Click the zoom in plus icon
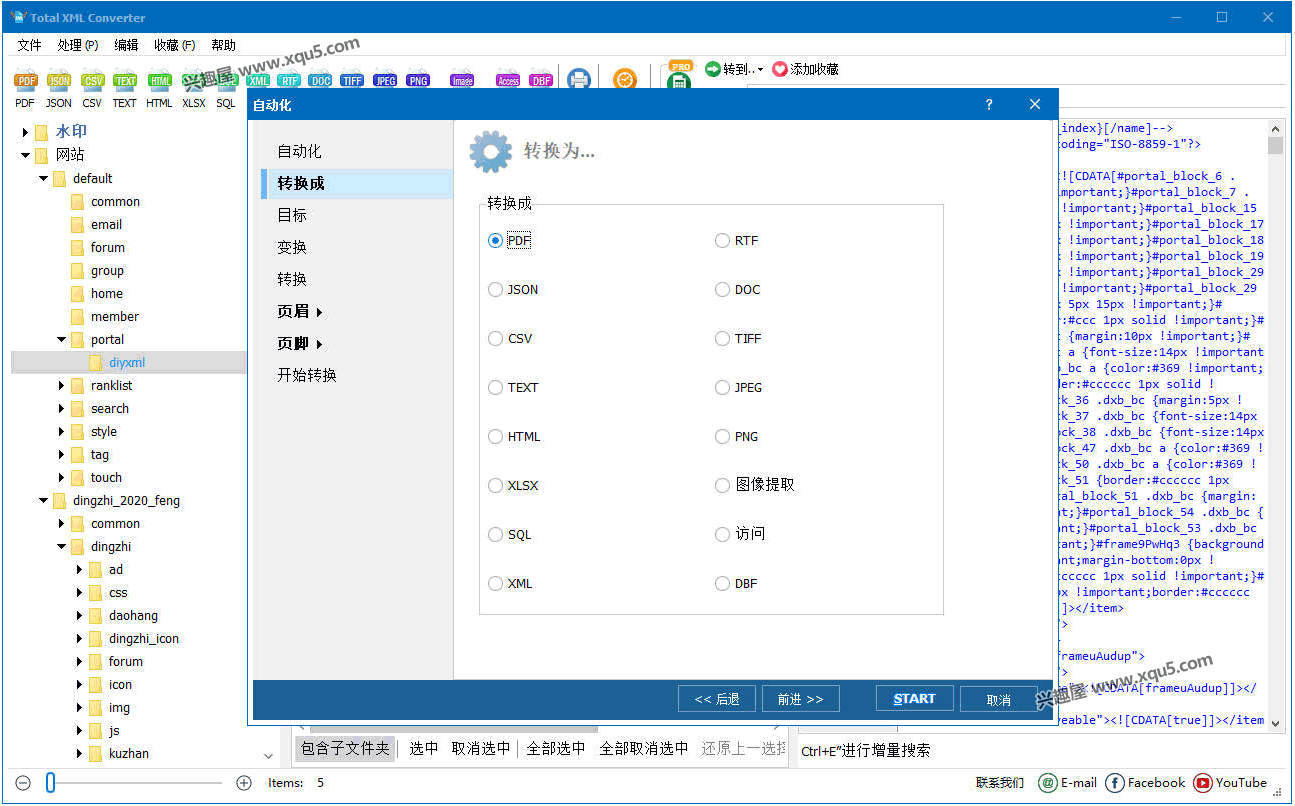The height and width of the screenshot is (806, 1295). pyautogui.click(x=243, y=783)
